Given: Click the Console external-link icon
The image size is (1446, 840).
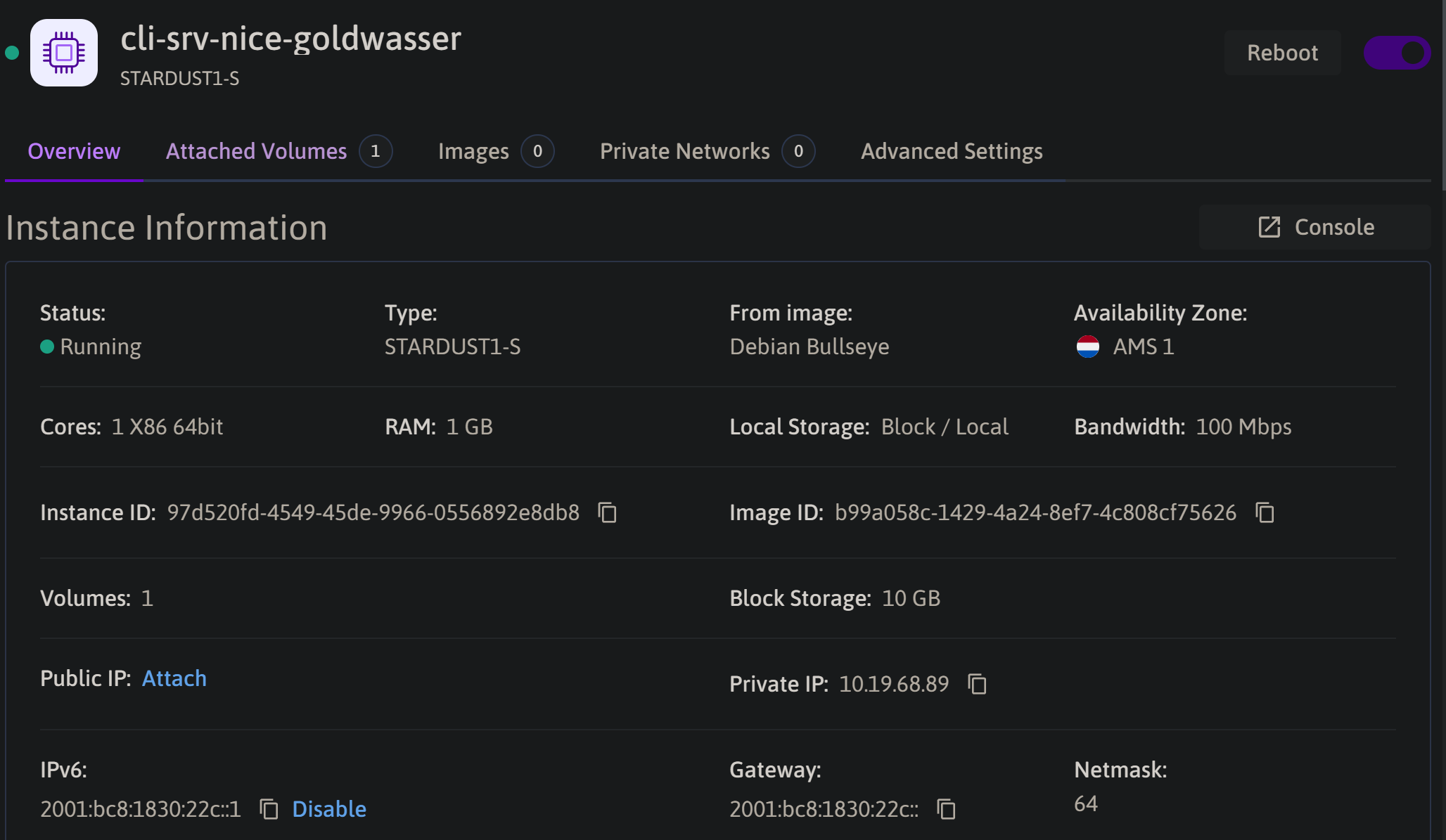Looking at the screenshot, I should pyautogui.click(x=1269, y=227).
